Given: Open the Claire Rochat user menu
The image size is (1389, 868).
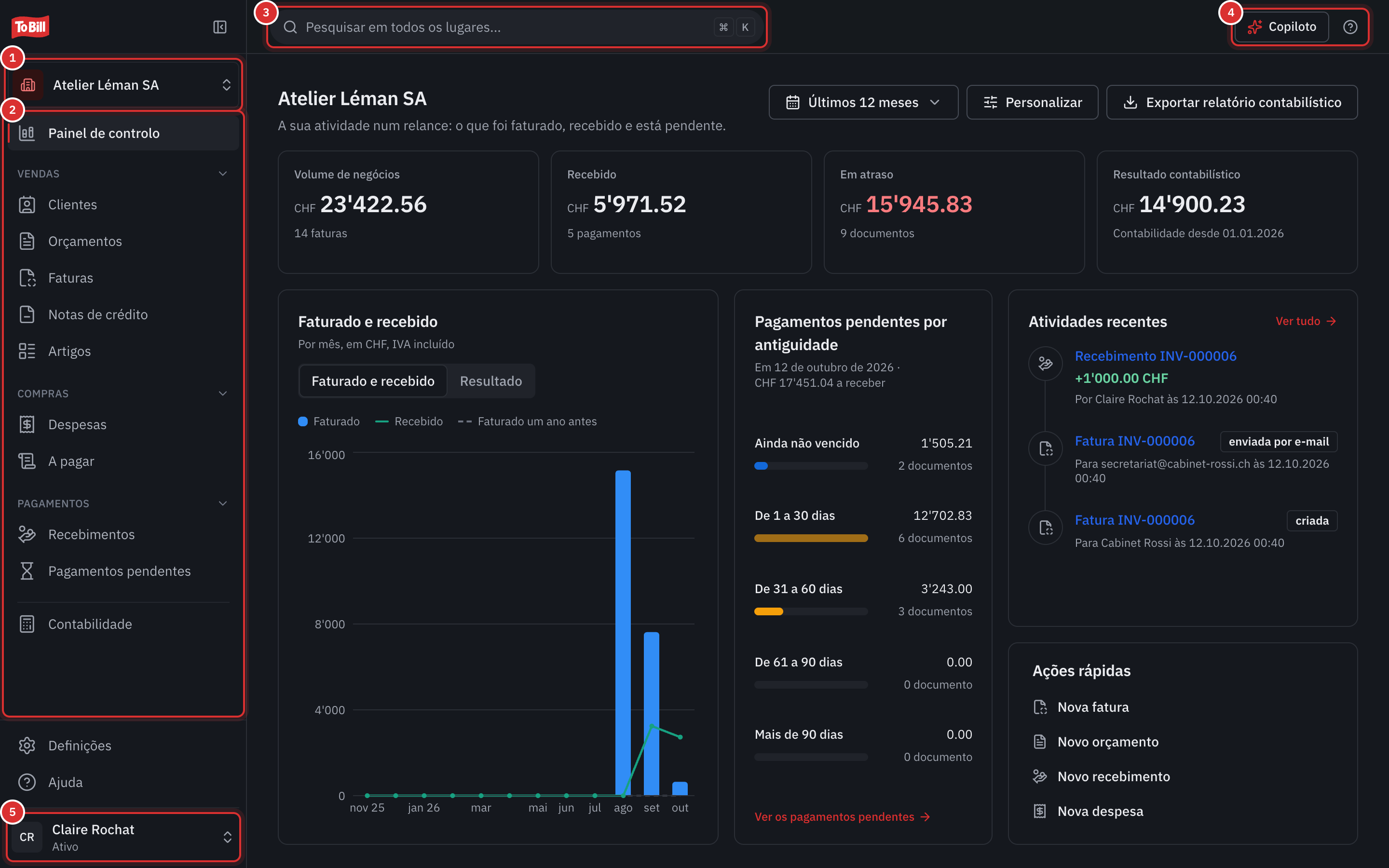Looking at the screenshot, I should tap(123, 838).
